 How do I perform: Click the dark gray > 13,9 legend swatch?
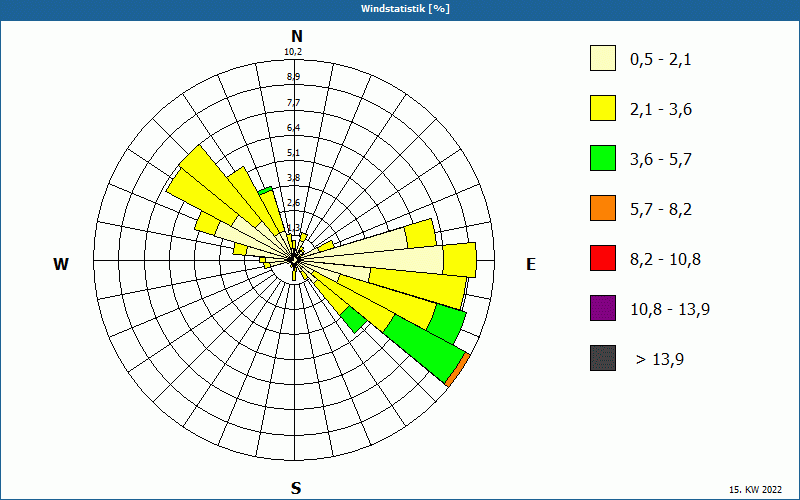coord(603,358)
